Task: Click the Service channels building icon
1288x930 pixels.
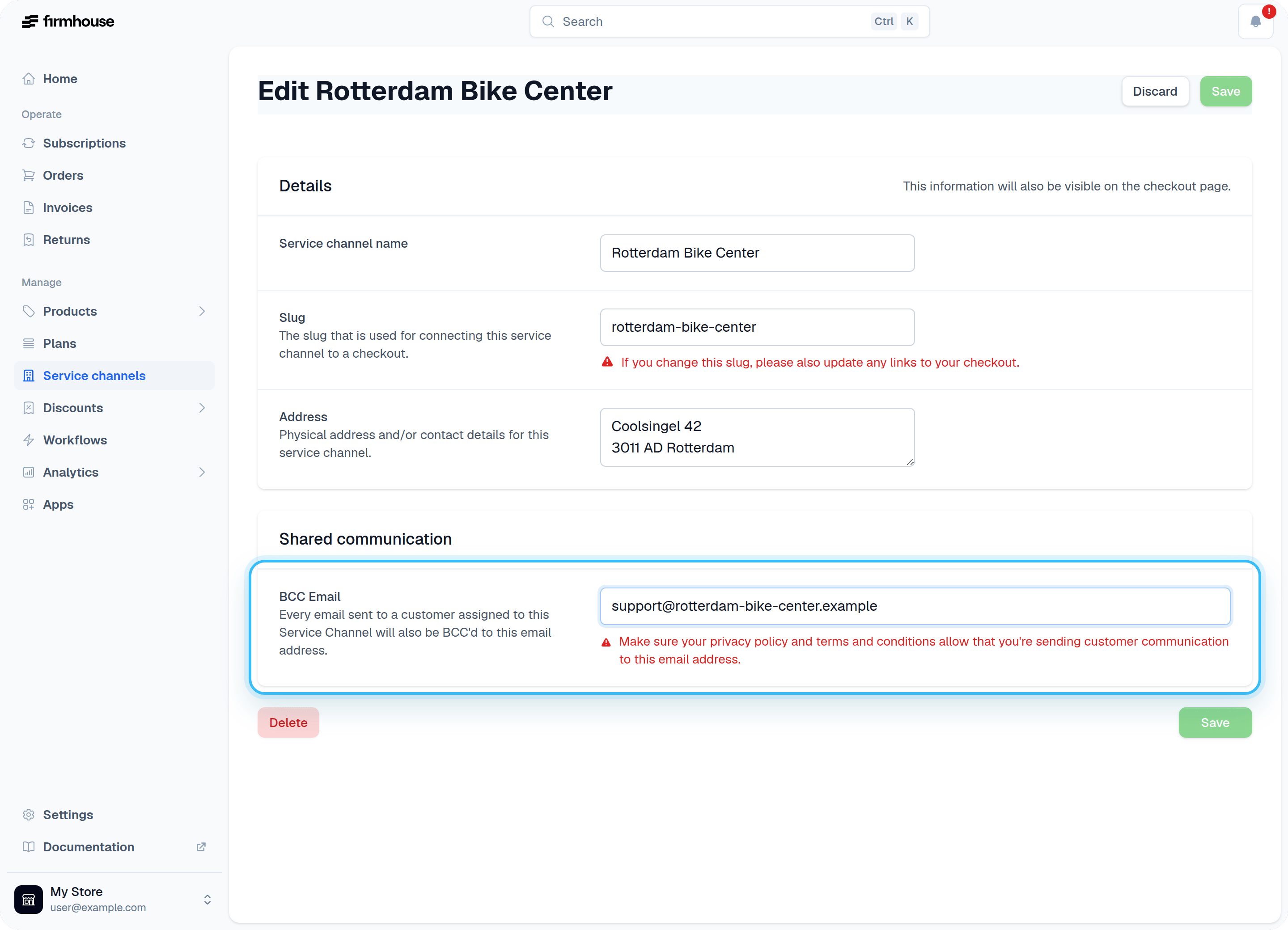Action: (28, 376)
